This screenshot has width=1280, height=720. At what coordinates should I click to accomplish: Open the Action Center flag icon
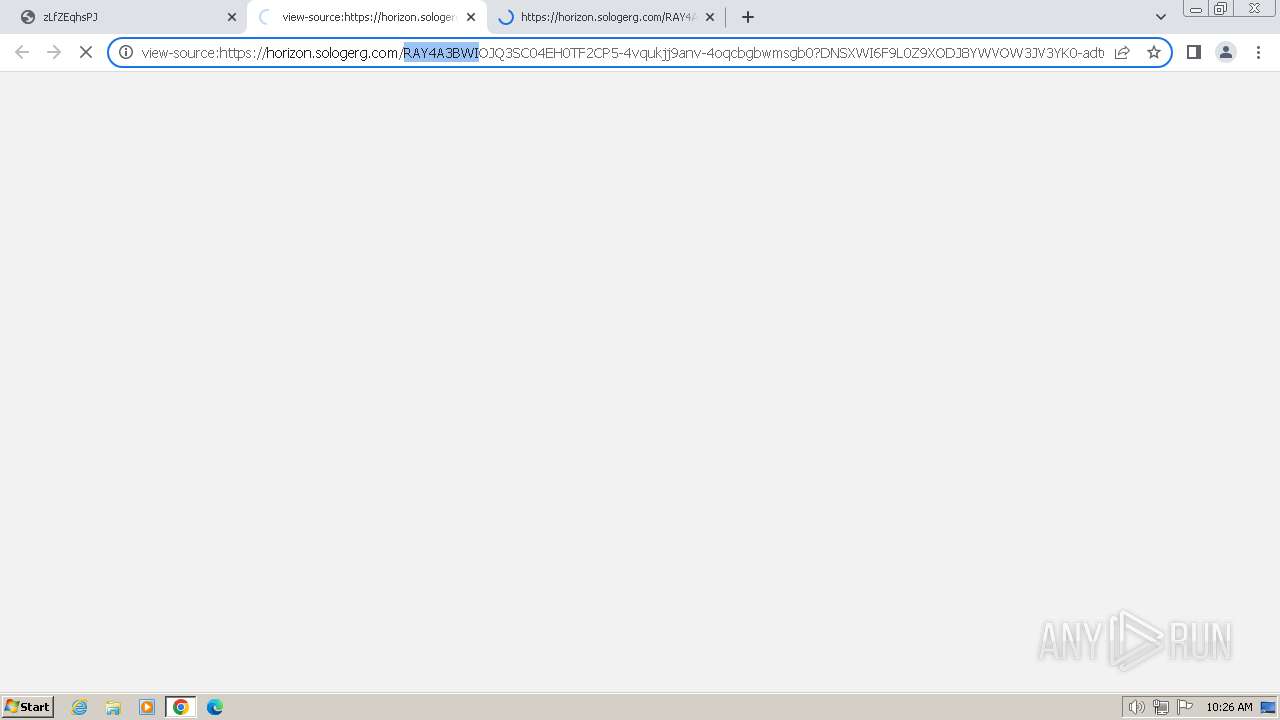pos(1185,707)
